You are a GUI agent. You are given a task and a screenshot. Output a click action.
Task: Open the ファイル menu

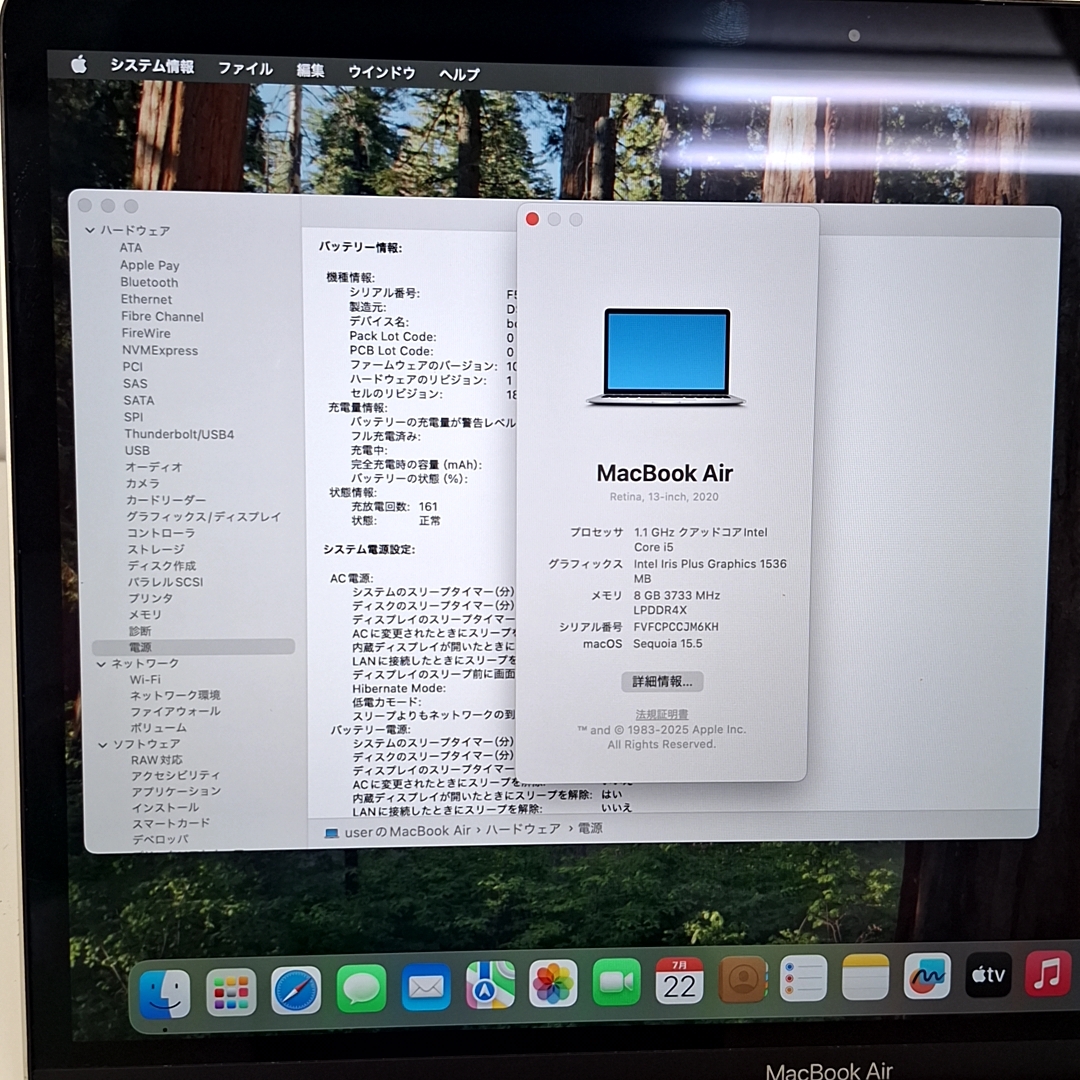tap(245, 68)
